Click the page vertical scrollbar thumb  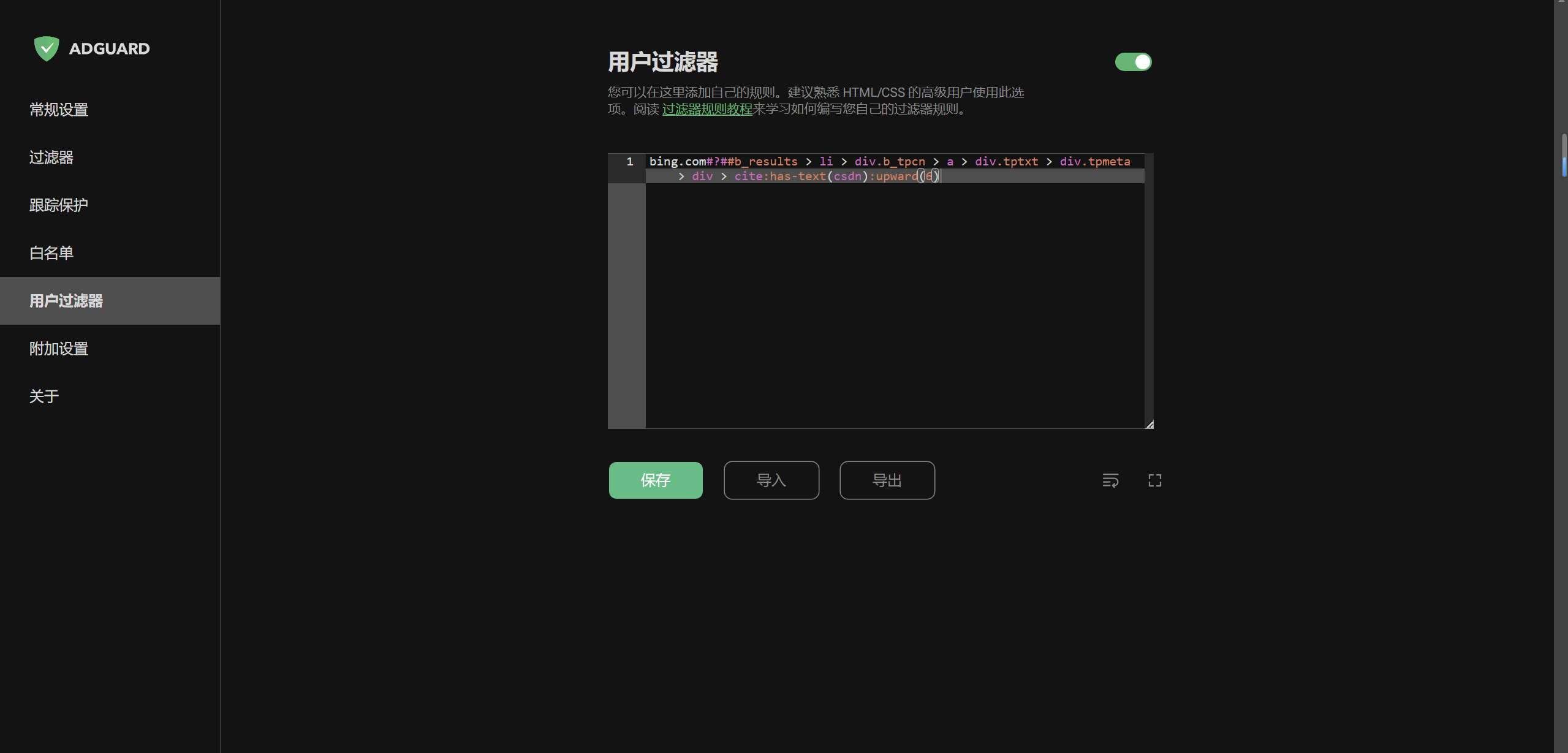coord(1564,156)
